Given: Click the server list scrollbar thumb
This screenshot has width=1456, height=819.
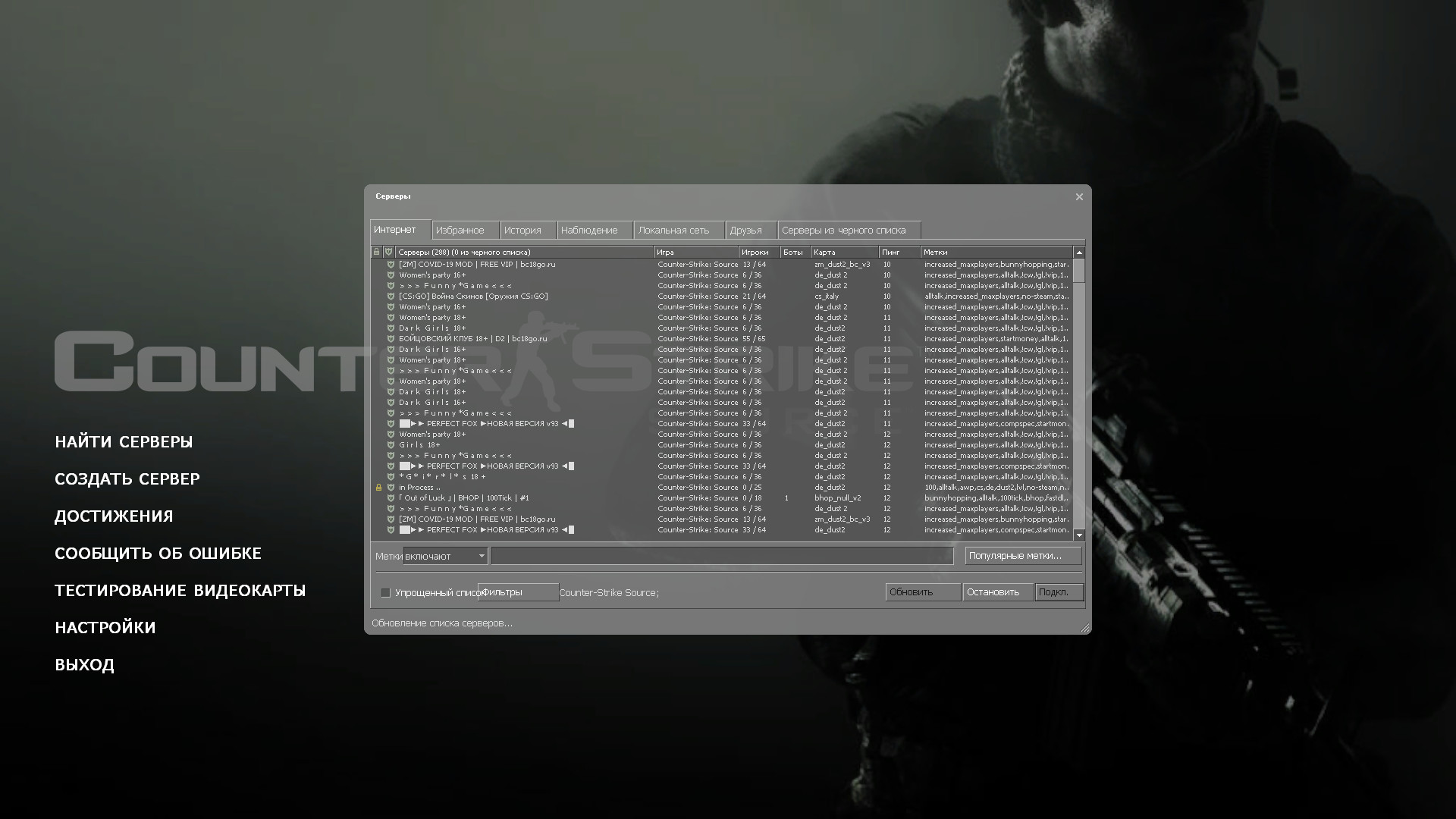Looking at the screenshot, I should 1079,271.
